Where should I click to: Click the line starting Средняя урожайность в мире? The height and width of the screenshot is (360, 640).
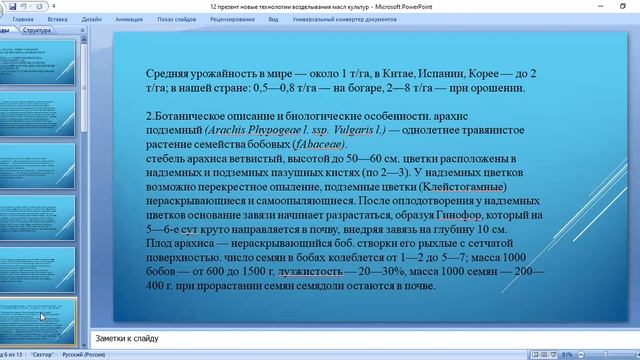341,73
